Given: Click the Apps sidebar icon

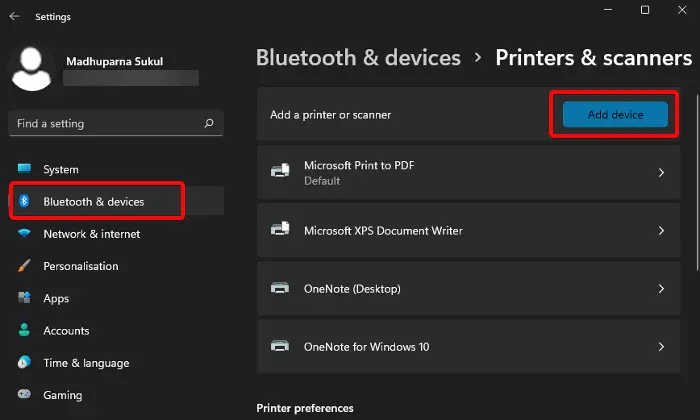Looking at the screenshot, I should [x=24, y=299].
